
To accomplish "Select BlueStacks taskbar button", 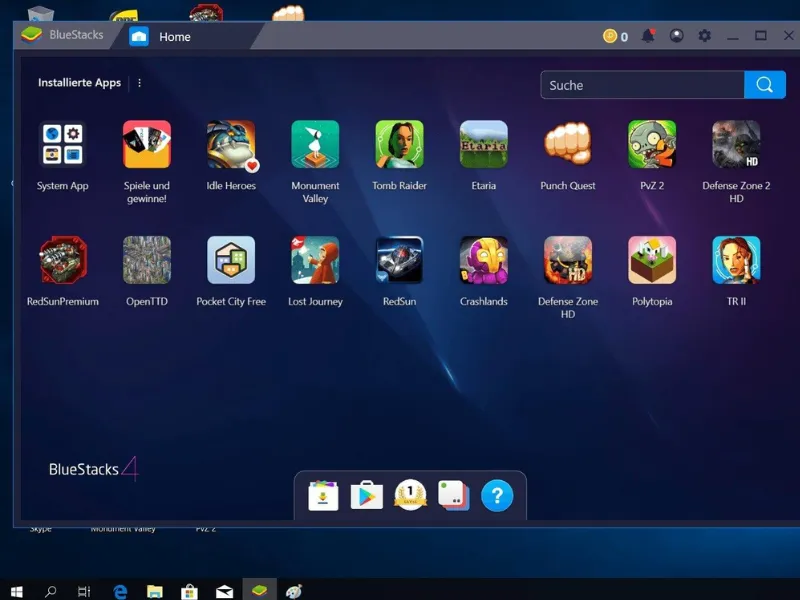I will pyautogui.click(x=259, y=590).
